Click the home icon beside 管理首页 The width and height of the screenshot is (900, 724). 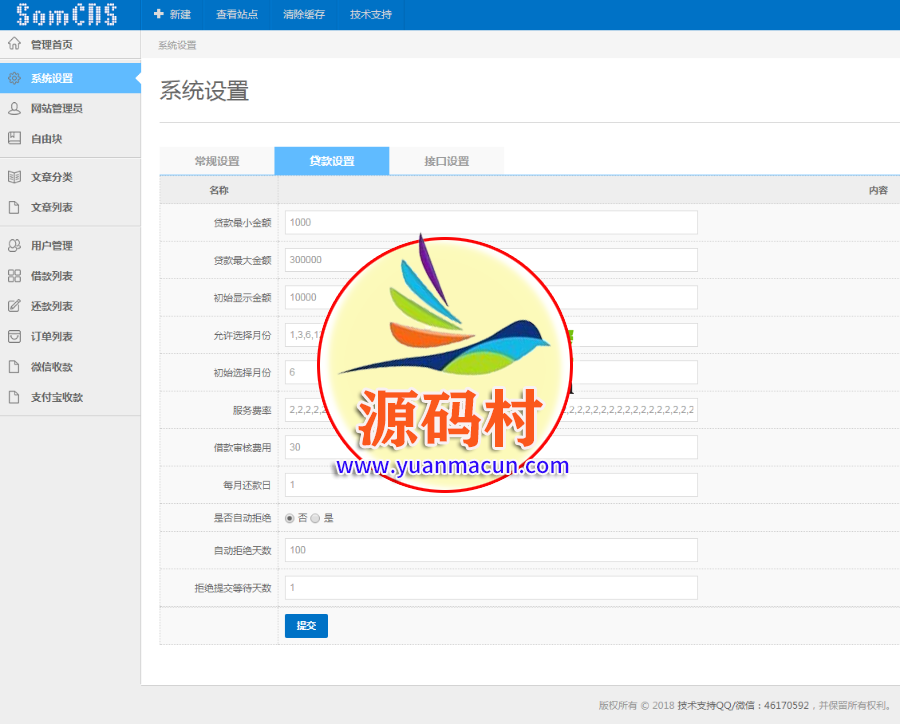pos(14,44)
